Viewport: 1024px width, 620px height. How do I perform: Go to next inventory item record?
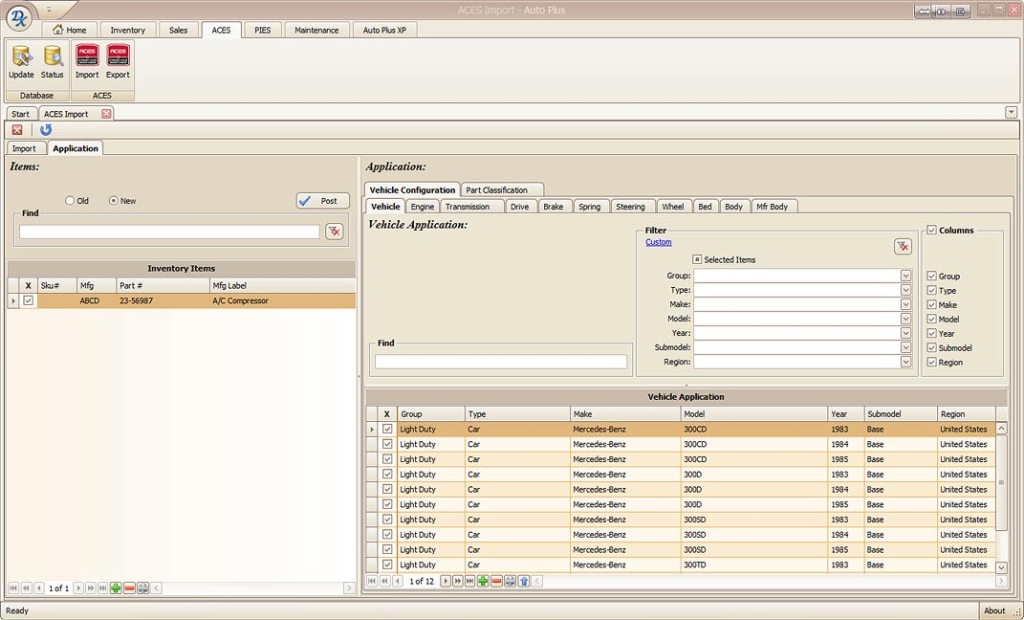(x=78, y=588)
